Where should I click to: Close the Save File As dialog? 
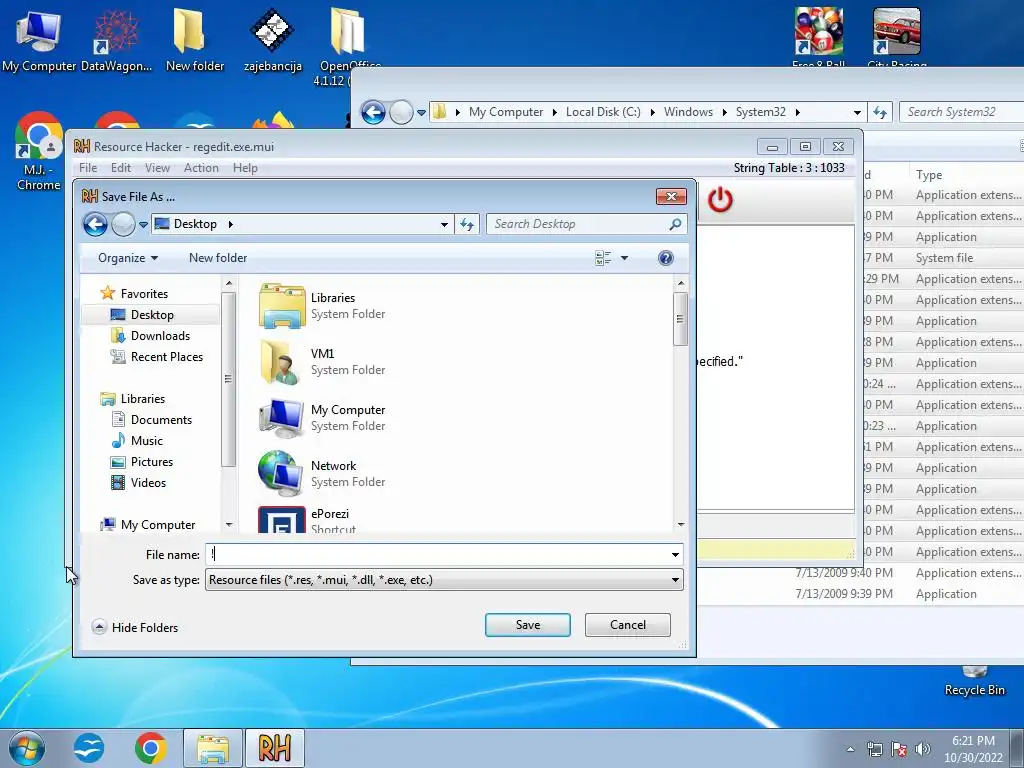tap(671, 197)
